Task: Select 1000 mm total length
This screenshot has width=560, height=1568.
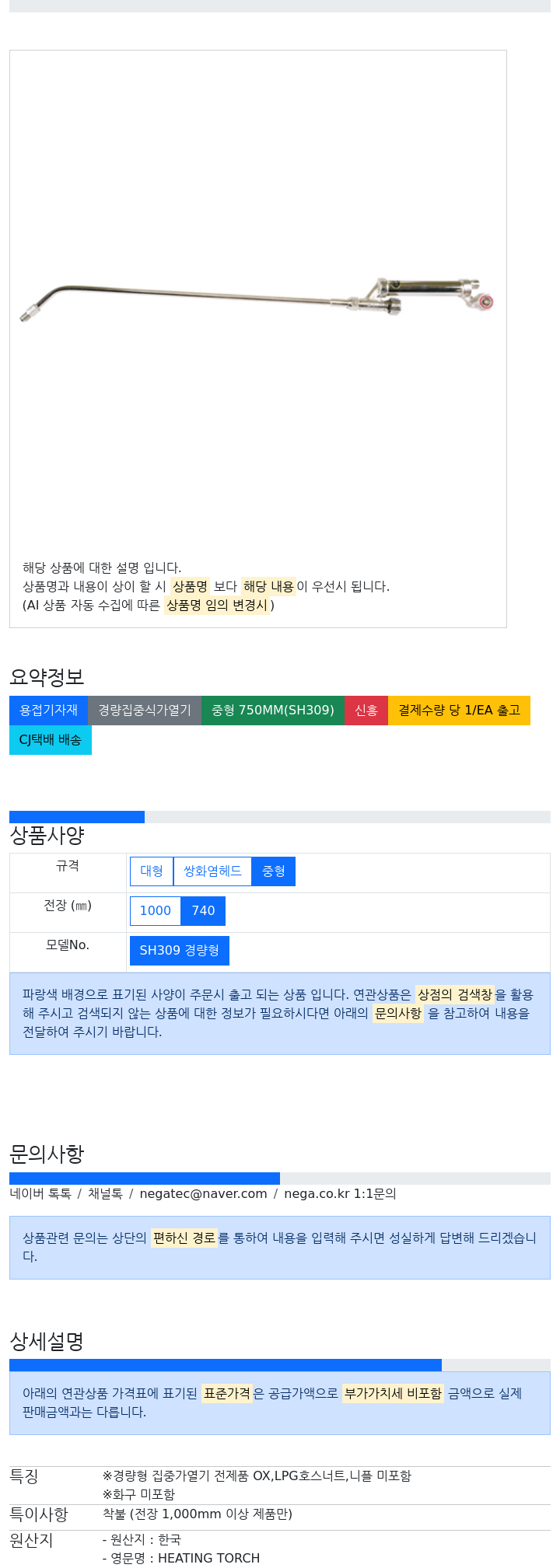Action: click(156, 911)
